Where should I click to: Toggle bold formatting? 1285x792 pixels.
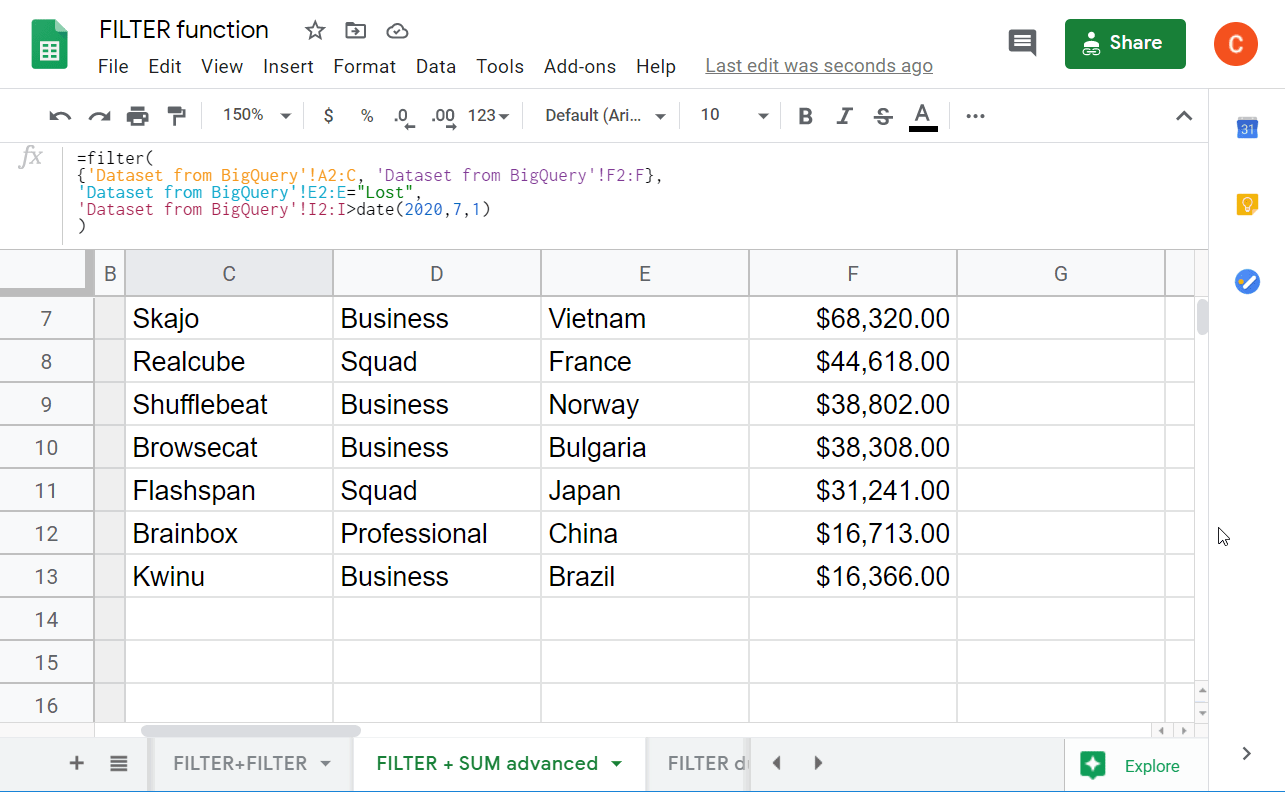pyautogui.click(x=805, y=115)
